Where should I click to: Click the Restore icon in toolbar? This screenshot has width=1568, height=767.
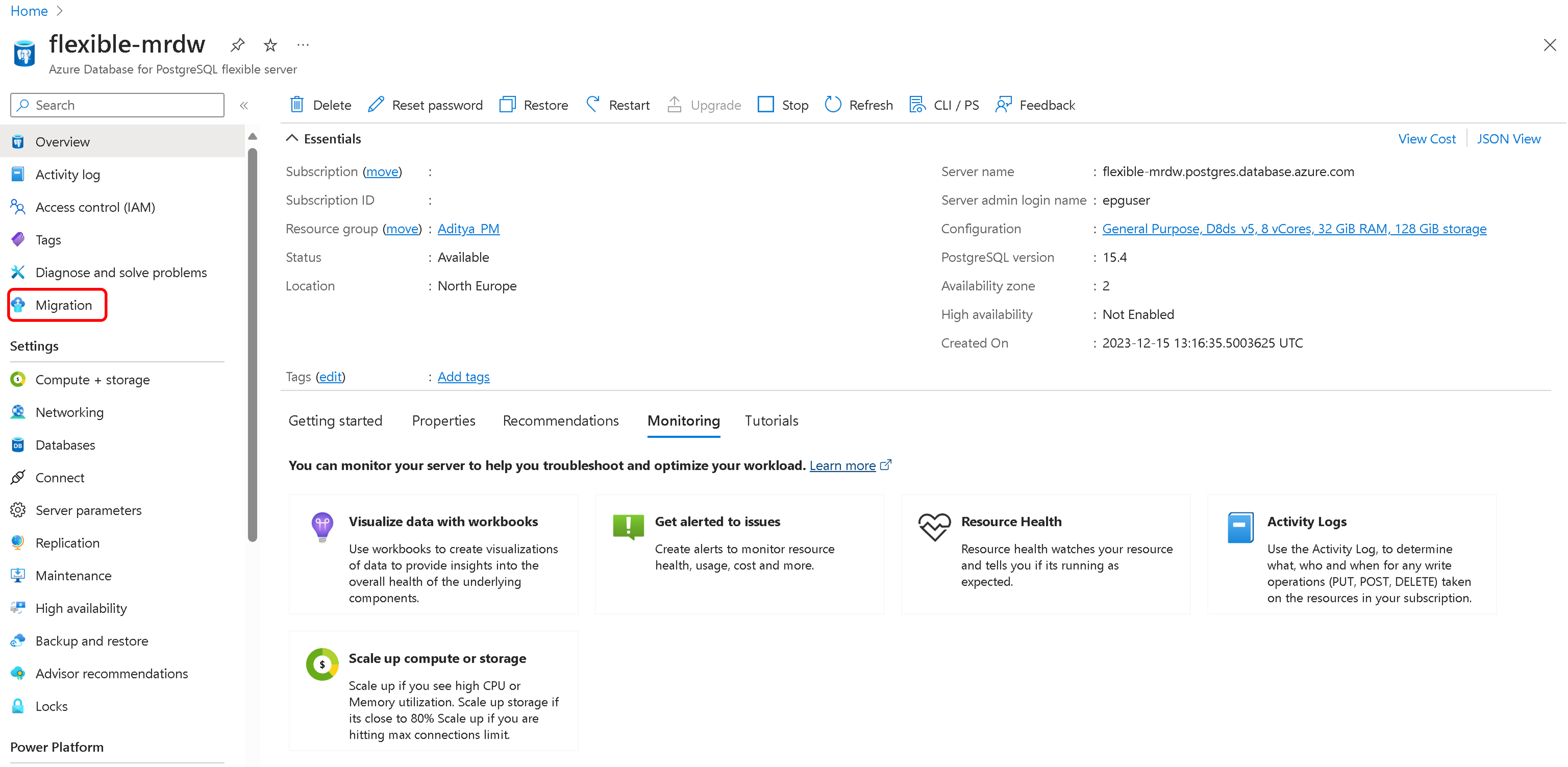[507, 105]
